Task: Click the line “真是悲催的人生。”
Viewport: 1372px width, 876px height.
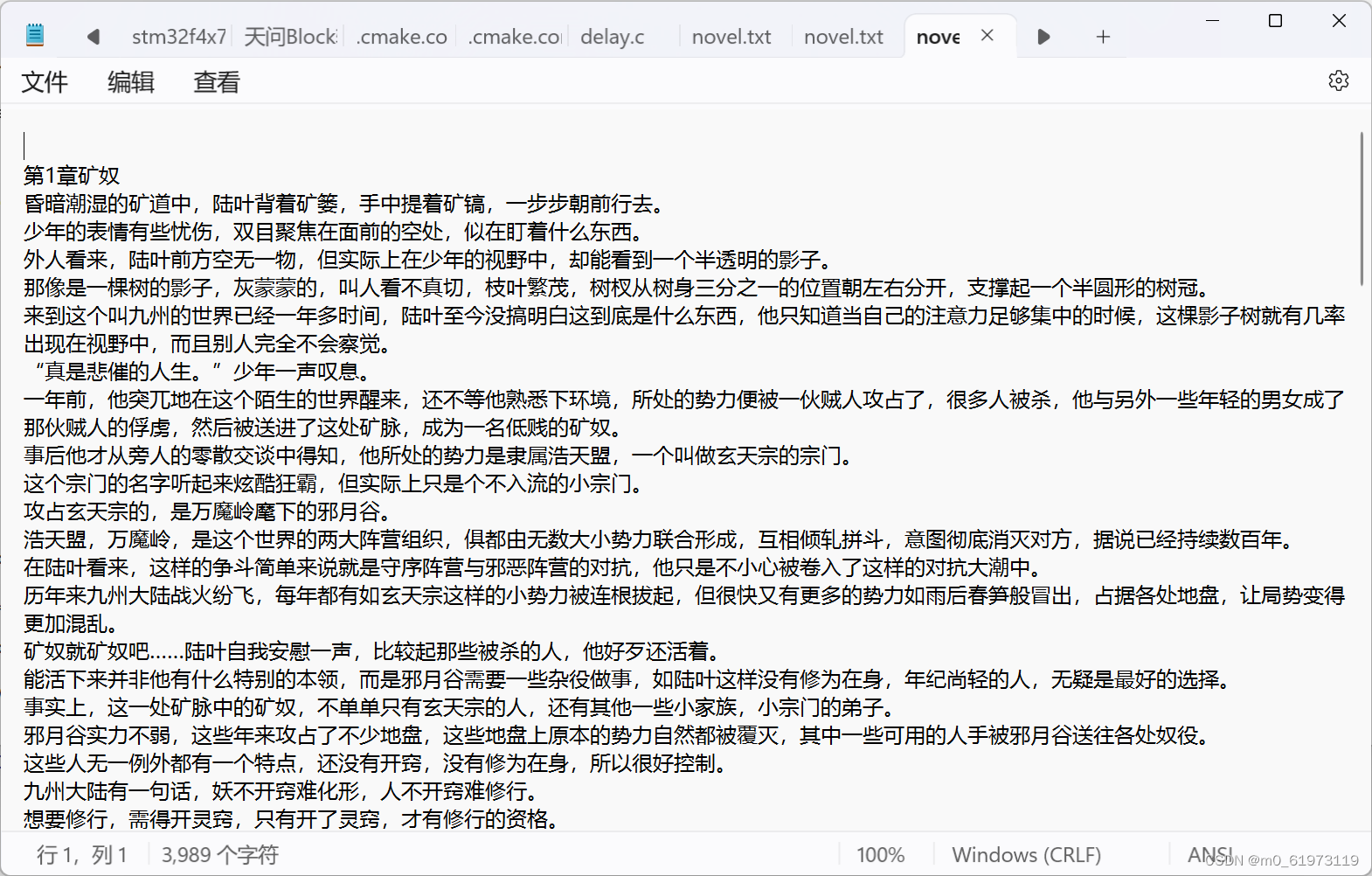Action: click(x=201, y=372)
